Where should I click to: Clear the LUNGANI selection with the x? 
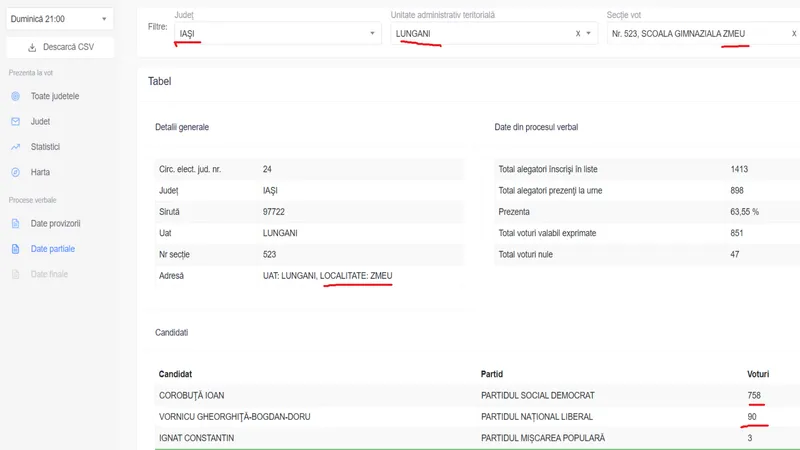577,33
